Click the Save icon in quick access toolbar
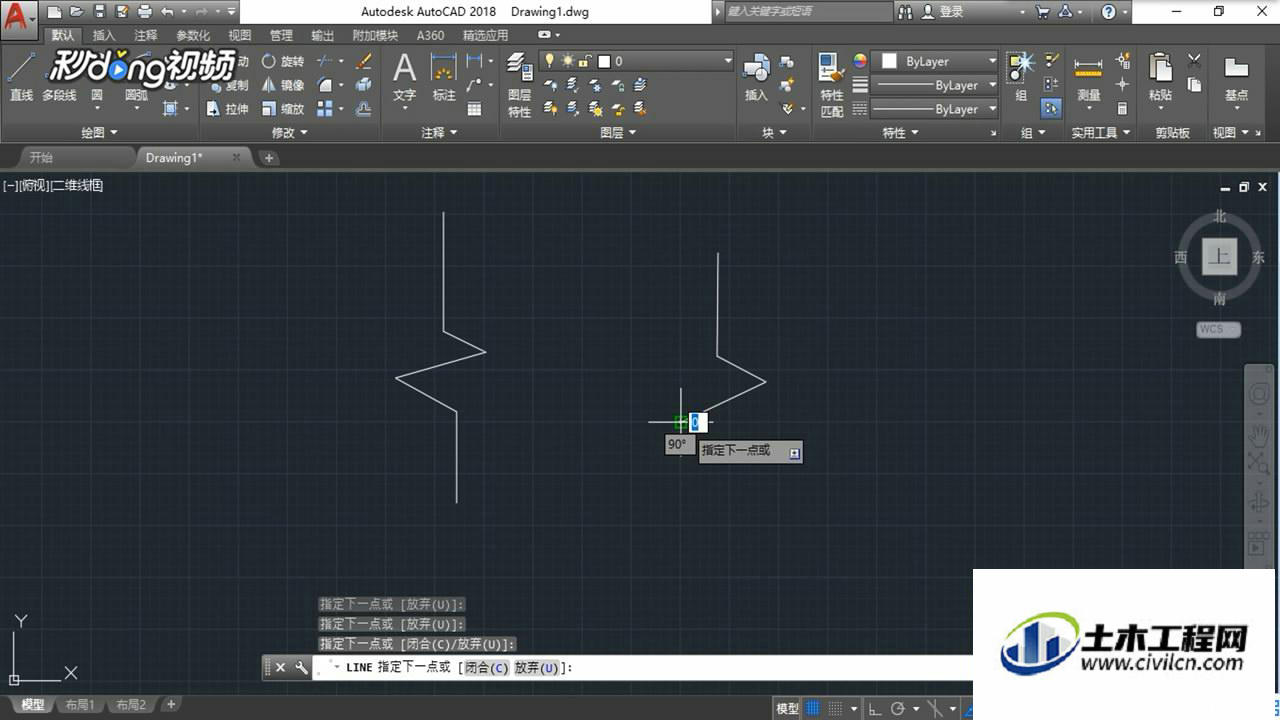The height and width of the screenshot is (720, 1280). [99, 12]
